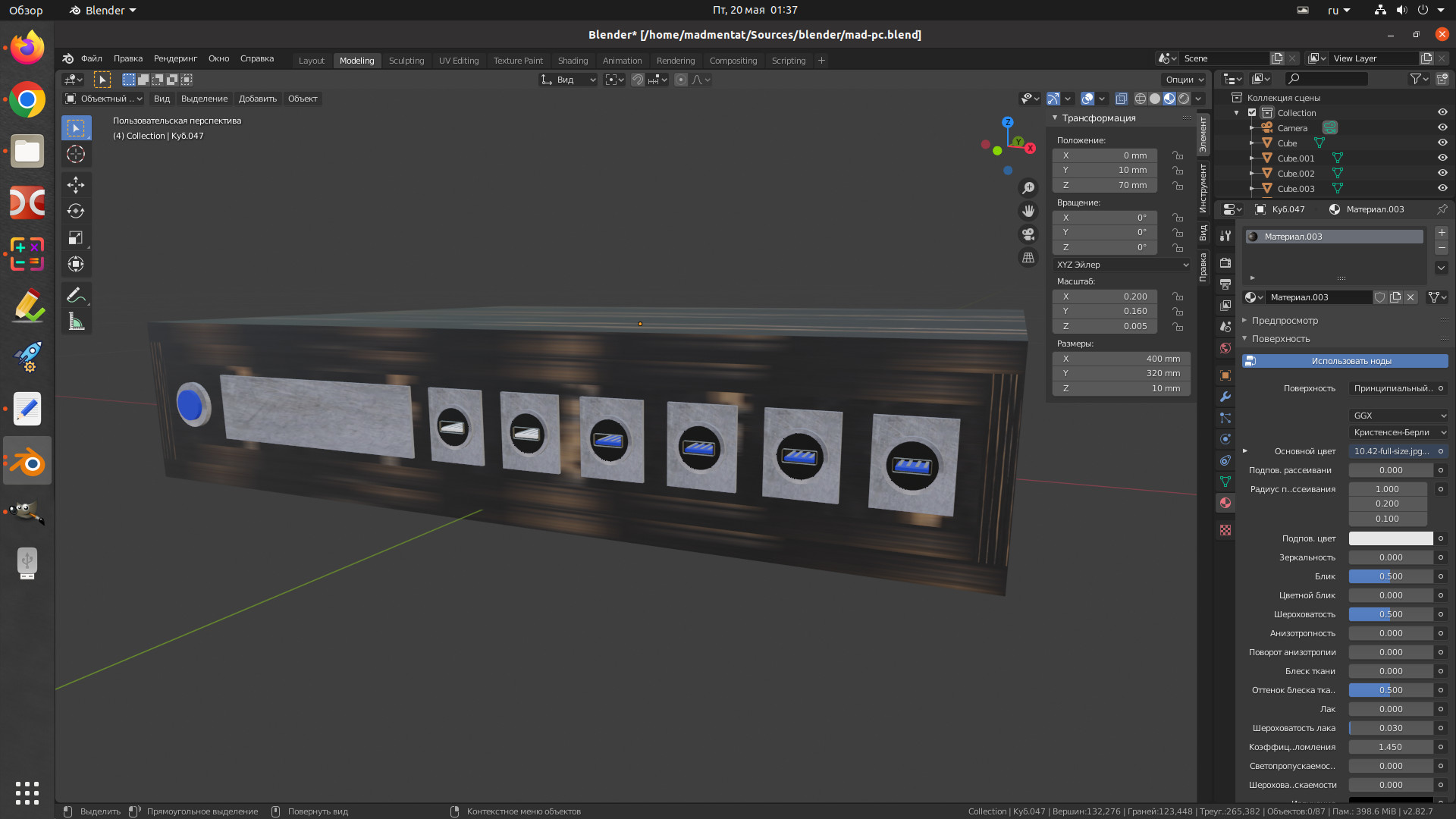Switch to the UV Editing tab
The height and width of the screenshot is (819, 1456).
pos(459,60)
